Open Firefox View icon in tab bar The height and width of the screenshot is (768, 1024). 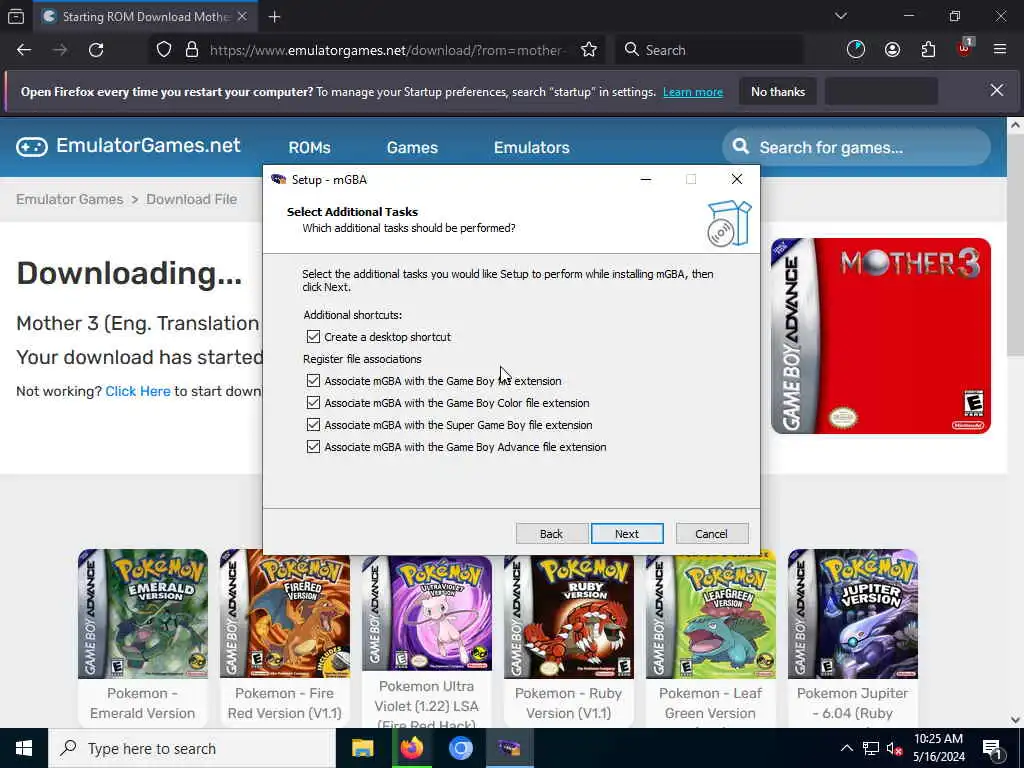coord(16,16)
